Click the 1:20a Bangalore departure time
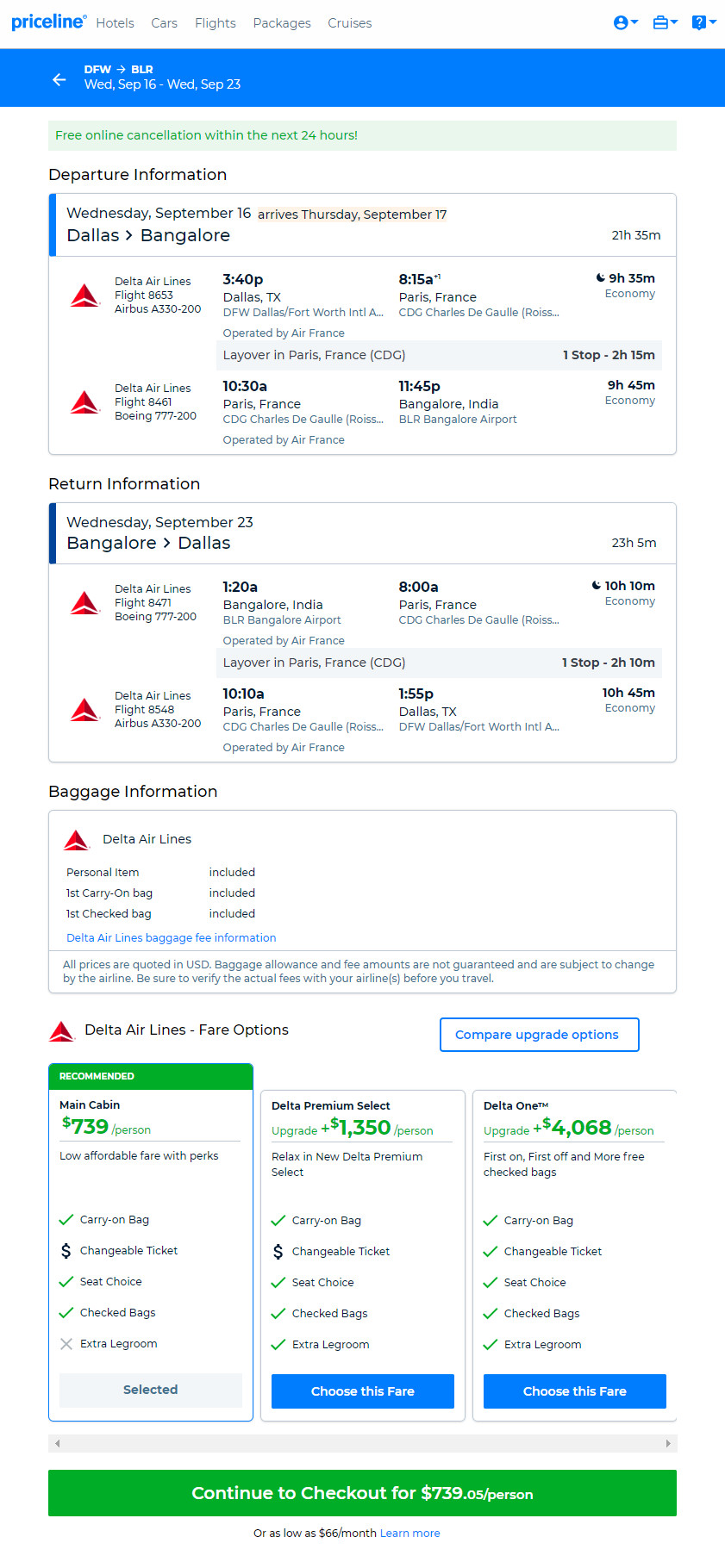Screen dimensions: 725x1568 [241, 587]
